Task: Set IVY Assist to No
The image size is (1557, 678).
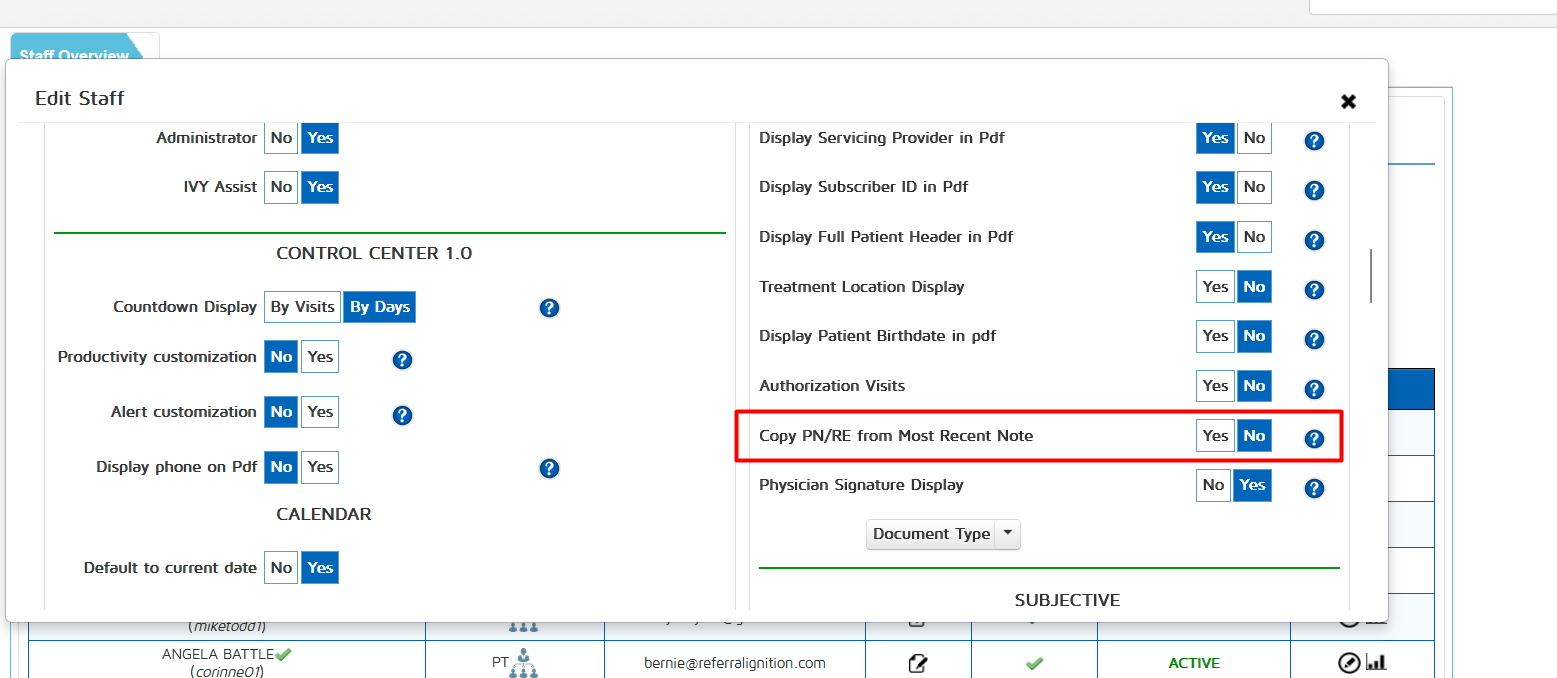Action: 281,187
